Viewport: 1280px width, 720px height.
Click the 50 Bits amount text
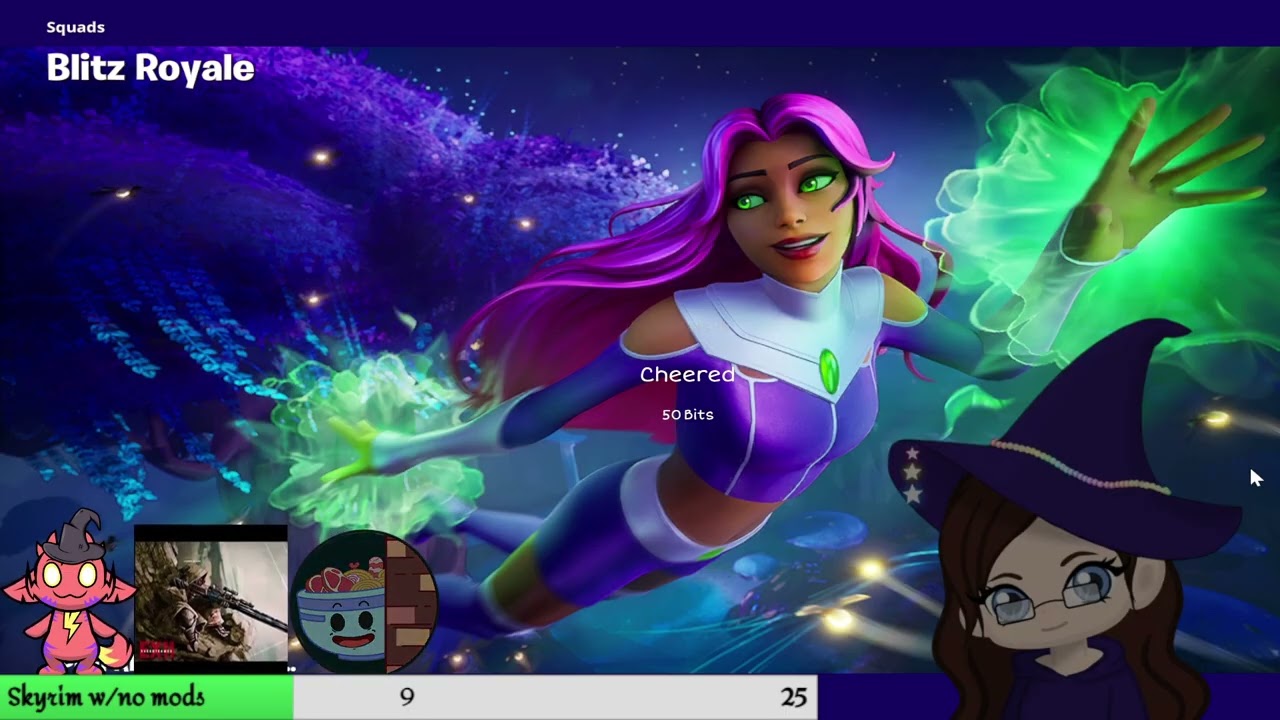click(687, 414)
